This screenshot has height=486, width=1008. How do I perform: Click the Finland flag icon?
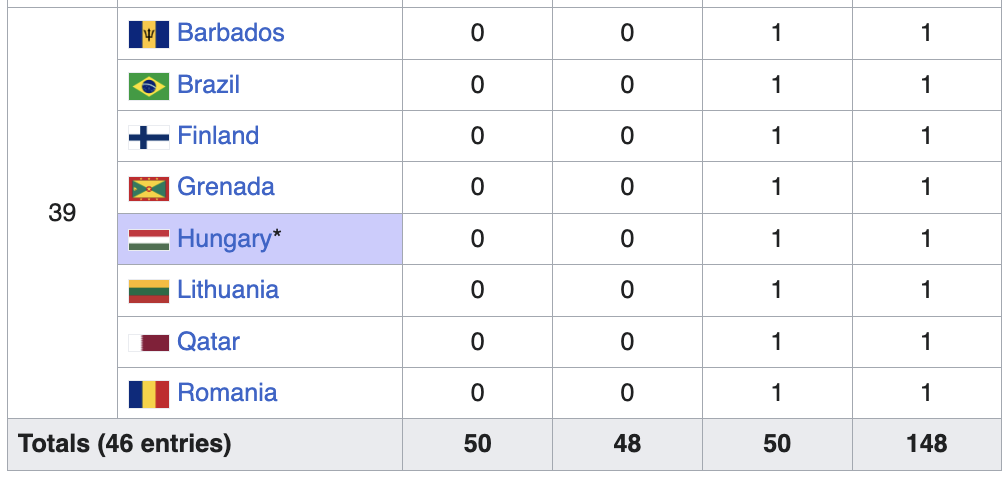(149, 137)
